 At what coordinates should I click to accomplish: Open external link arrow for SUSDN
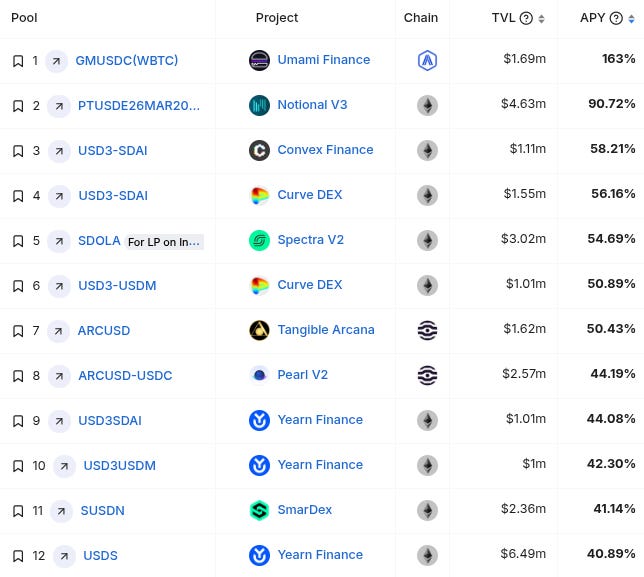pyautogui.click(x=61, y=511)
